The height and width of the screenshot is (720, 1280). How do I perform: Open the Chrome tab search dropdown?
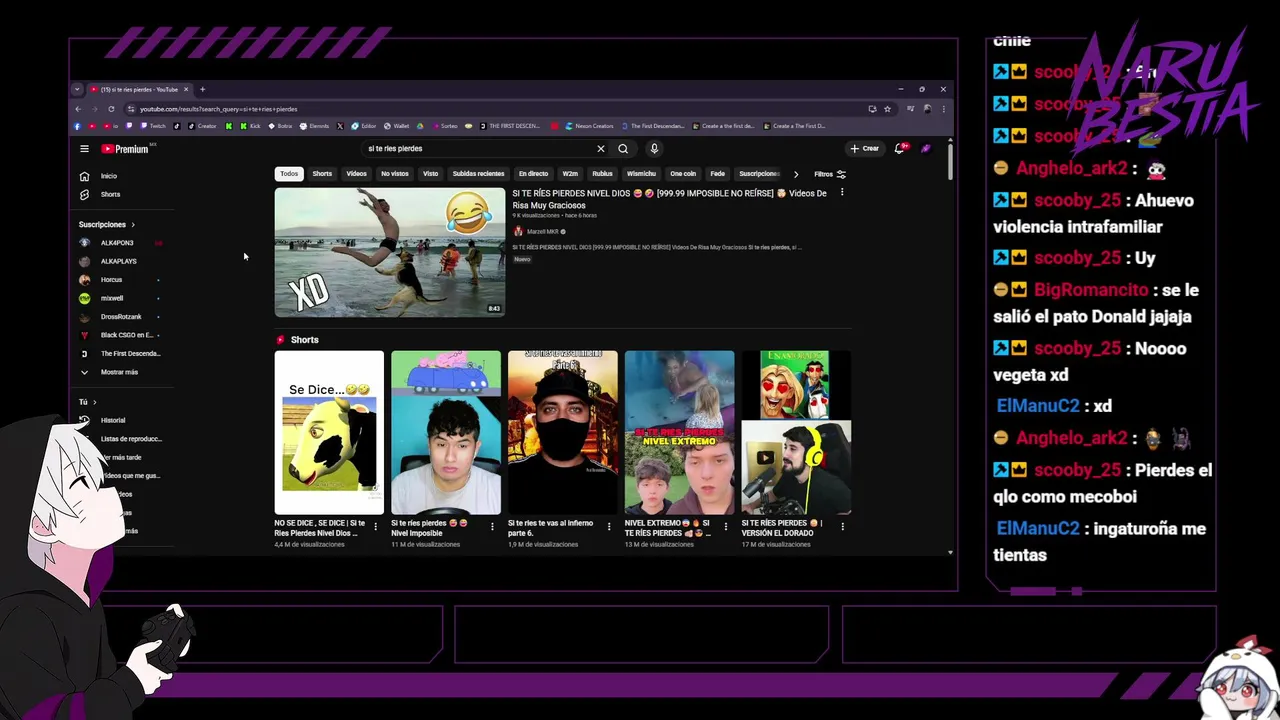(x=77, y=89)
